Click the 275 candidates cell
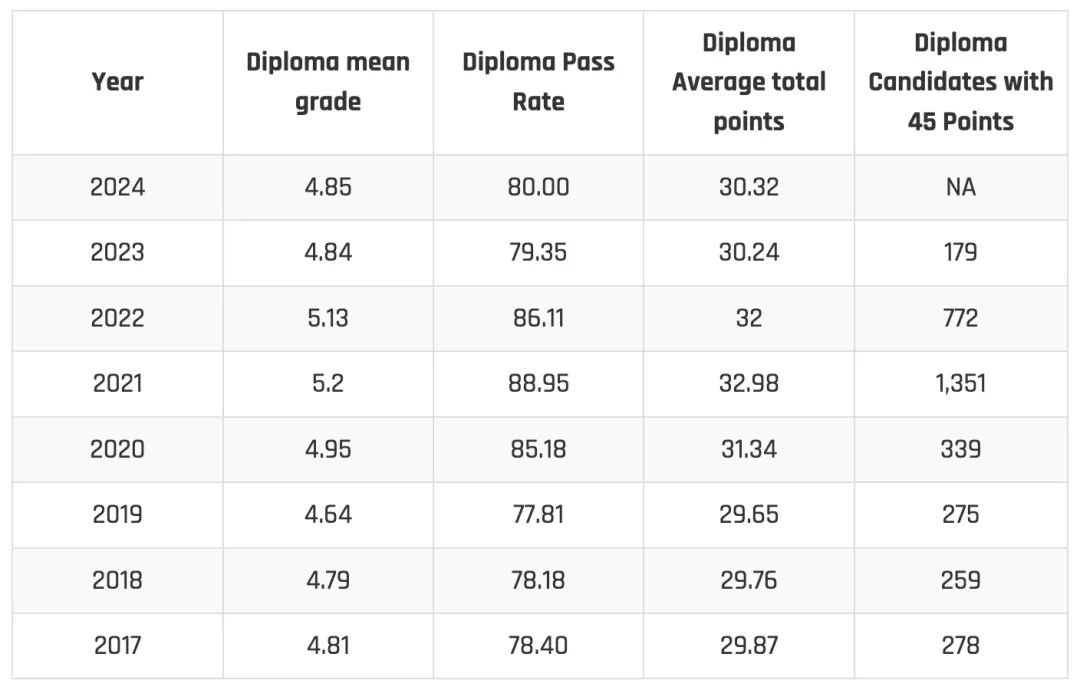 coord(961,514)
